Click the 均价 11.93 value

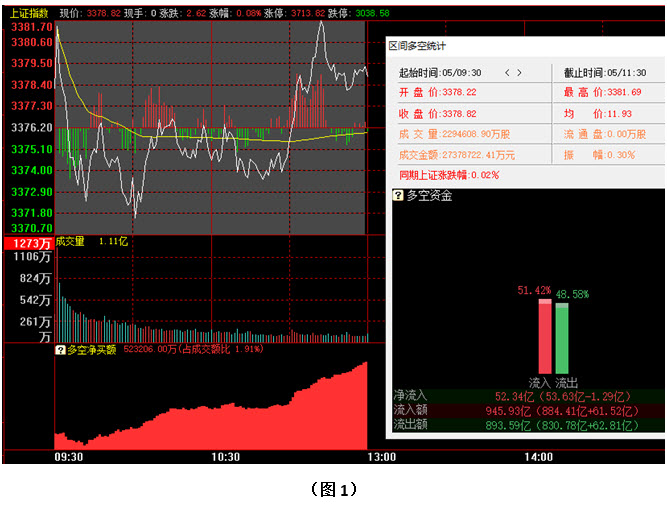click(x=619, y=114)
